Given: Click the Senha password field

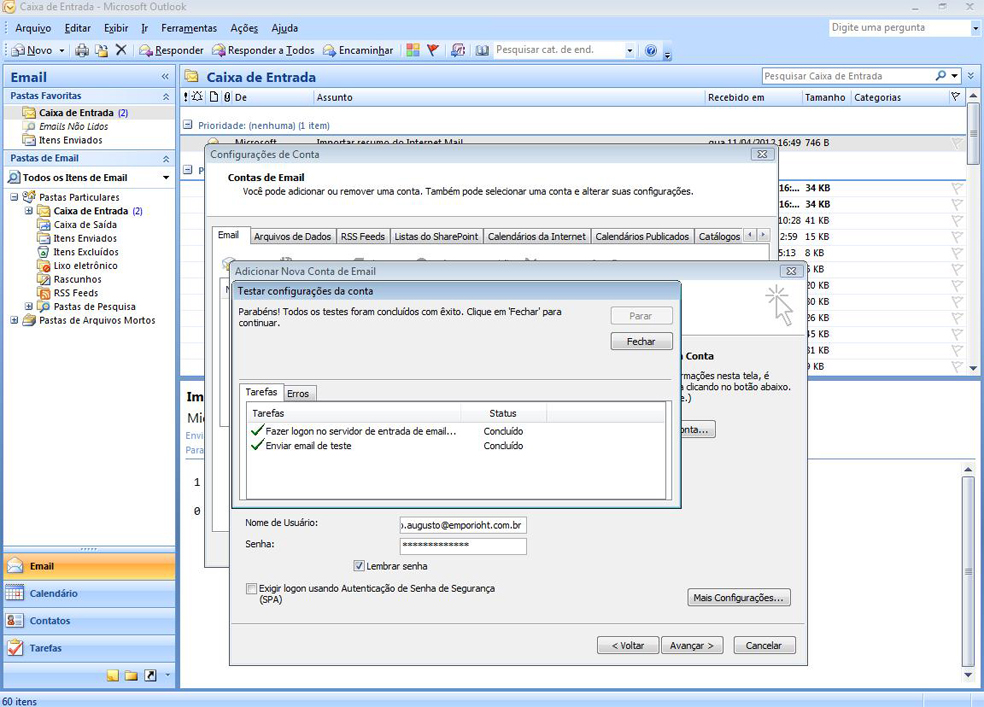Looking at the screenshot, I should point(463,546).
